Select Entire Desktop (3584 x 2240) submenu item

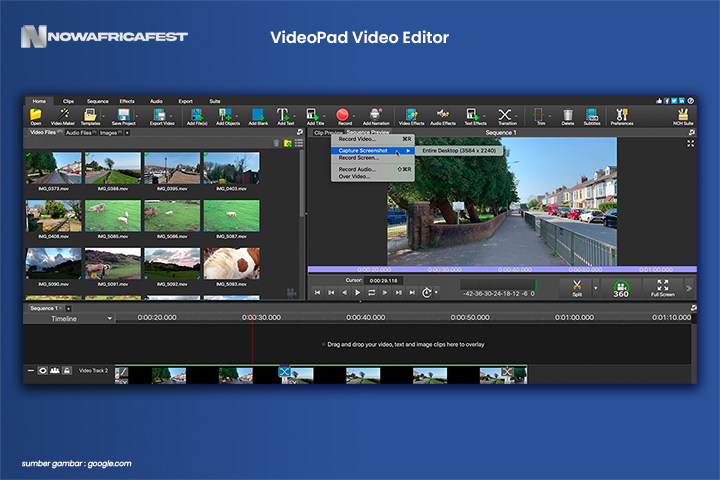click(459, 151)
